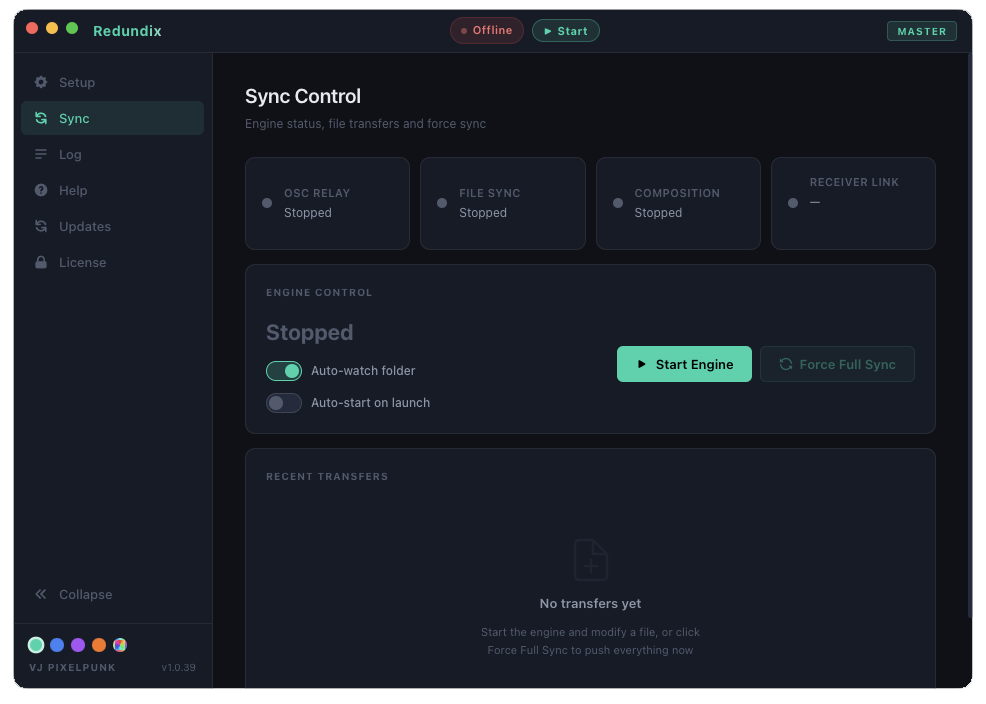This screenshot has height=704, width=986.
Task: Choose the multicolor theme swatch
Action: [x=119, y=644]
